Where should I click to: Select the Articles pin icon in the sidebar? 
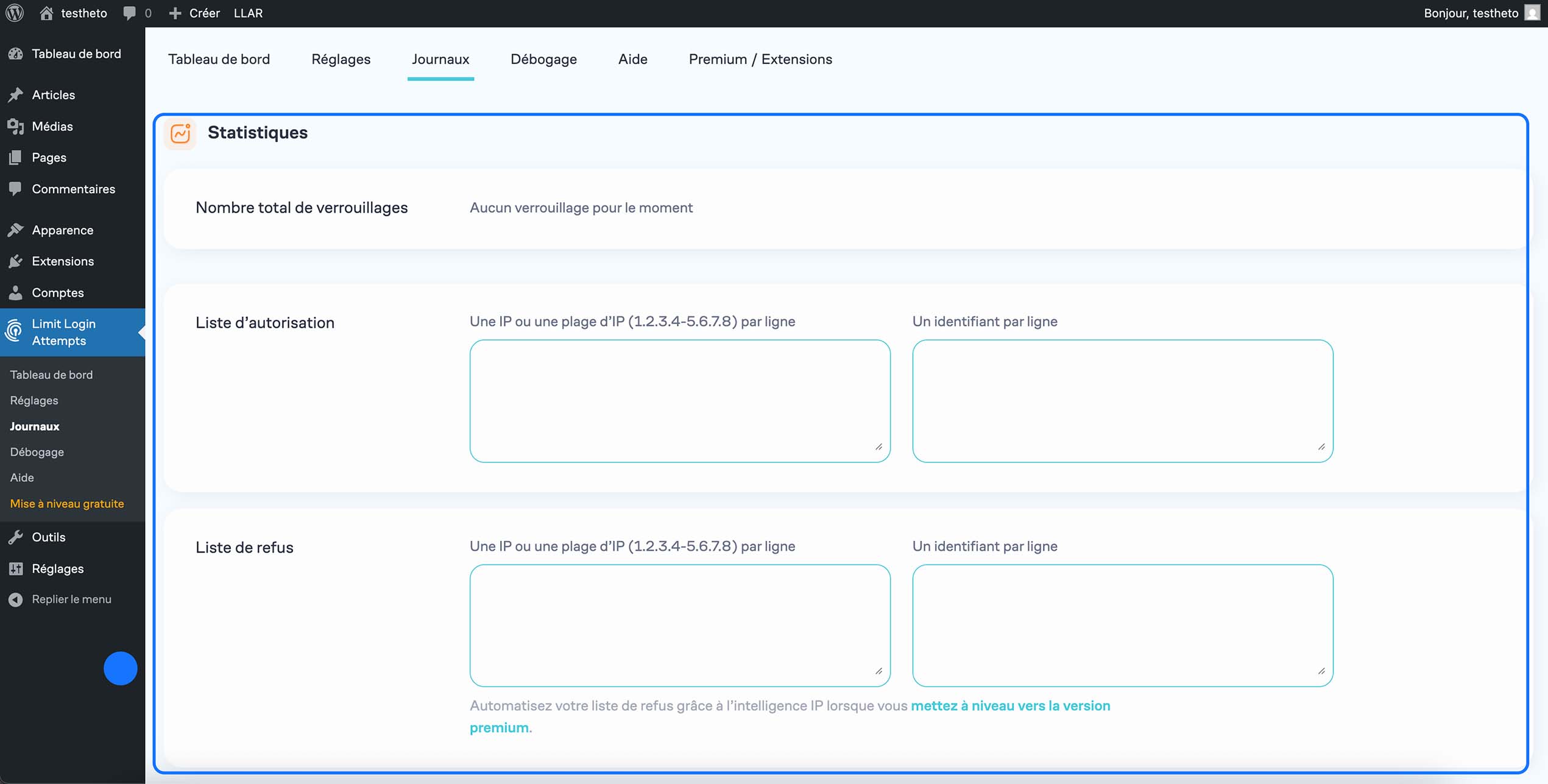pos(16,94)
